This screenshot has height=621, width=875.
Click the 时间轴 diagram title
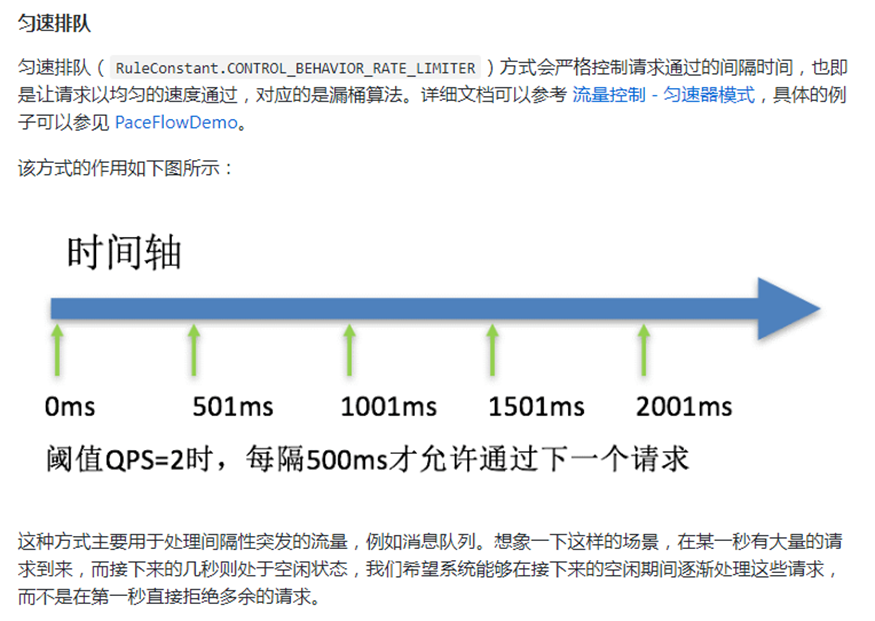pos(124,252)
